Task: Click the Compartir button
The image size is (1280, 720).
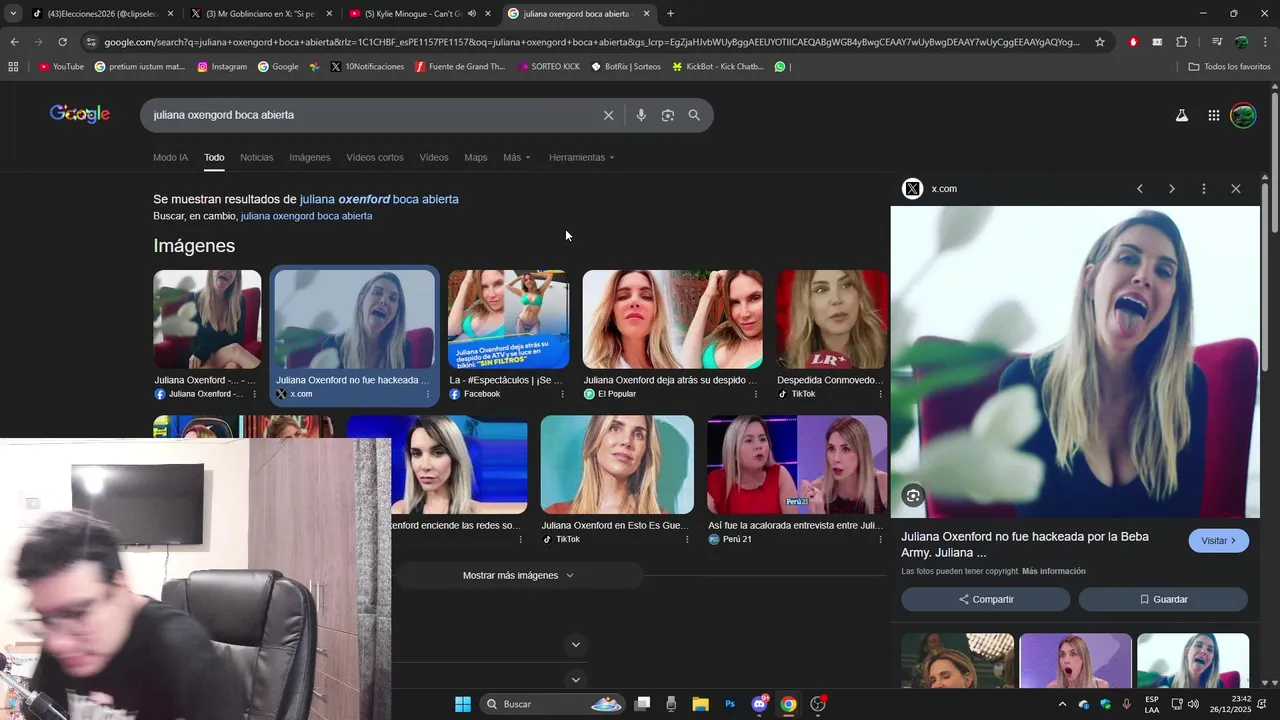Action: pyautogui.click(x=985, y=599)
